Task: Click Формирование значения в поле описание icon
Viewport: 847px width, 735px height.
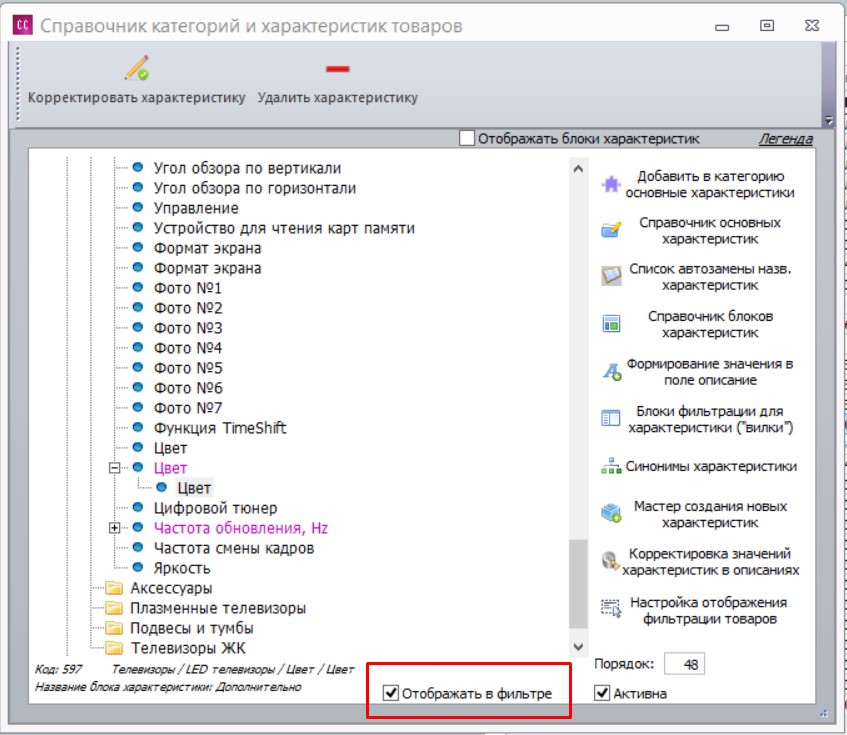Action: [x=611, y=372]
